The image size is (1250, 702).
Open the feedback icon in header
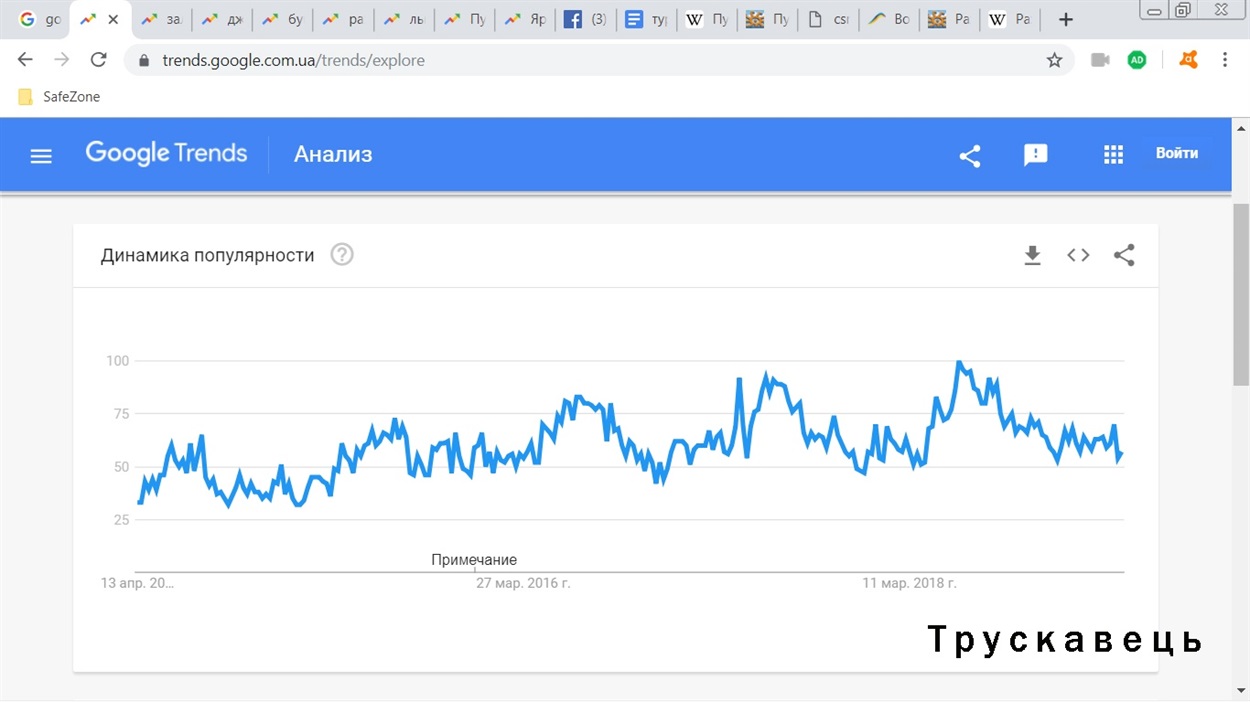[x=1036, y=155]
